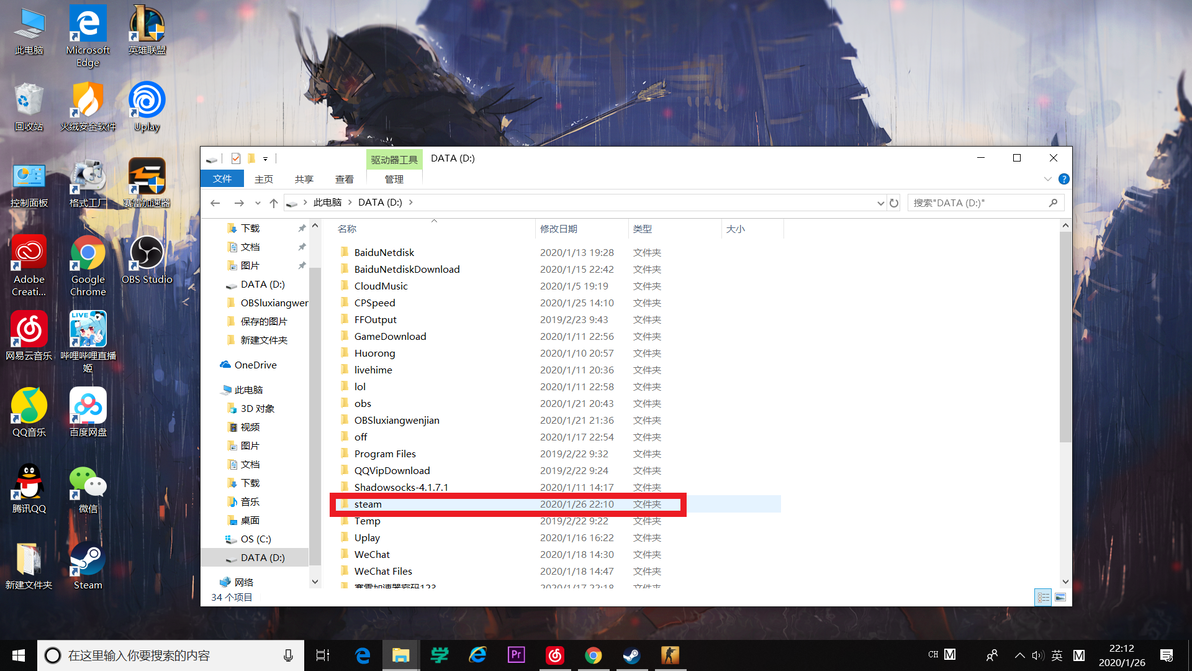Viewport: 1192px width, 671px height.
Task: Select the 回收站 recycle bin icon
Action: coord(29,107)
